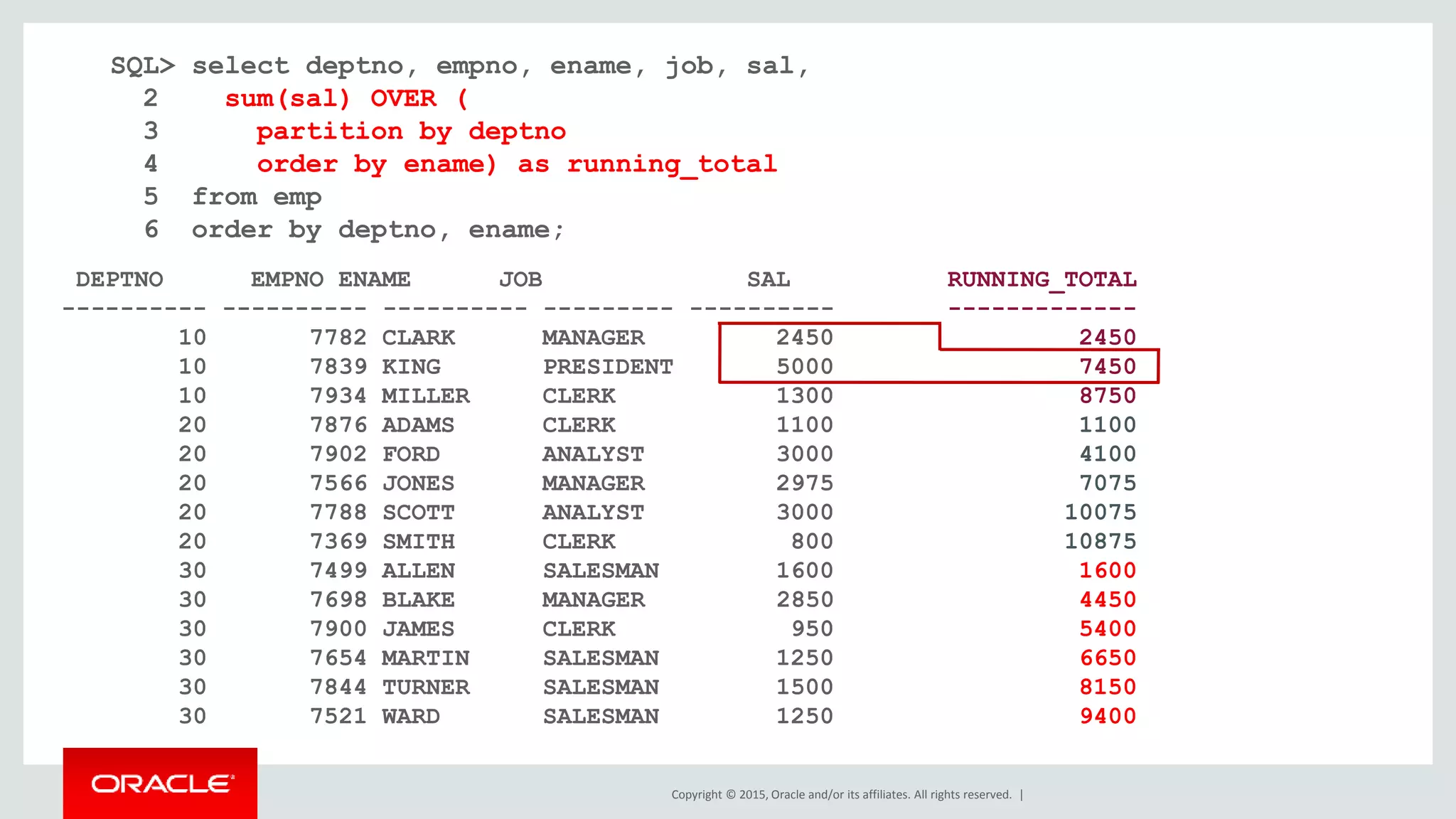Click the salary value 800
This screenshot has width=1456, height=819.
tap(813, 542)
